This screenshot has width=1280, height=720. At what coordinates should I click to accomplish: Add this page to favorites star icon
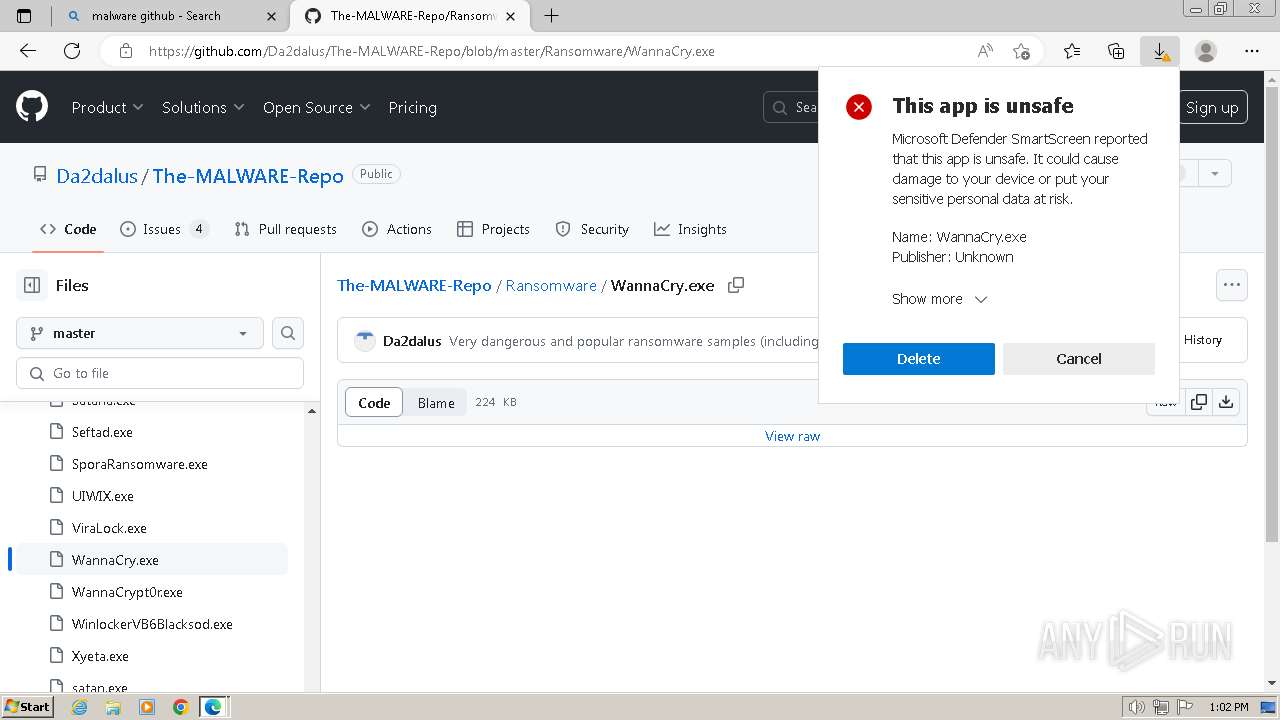pos(1021,51)
